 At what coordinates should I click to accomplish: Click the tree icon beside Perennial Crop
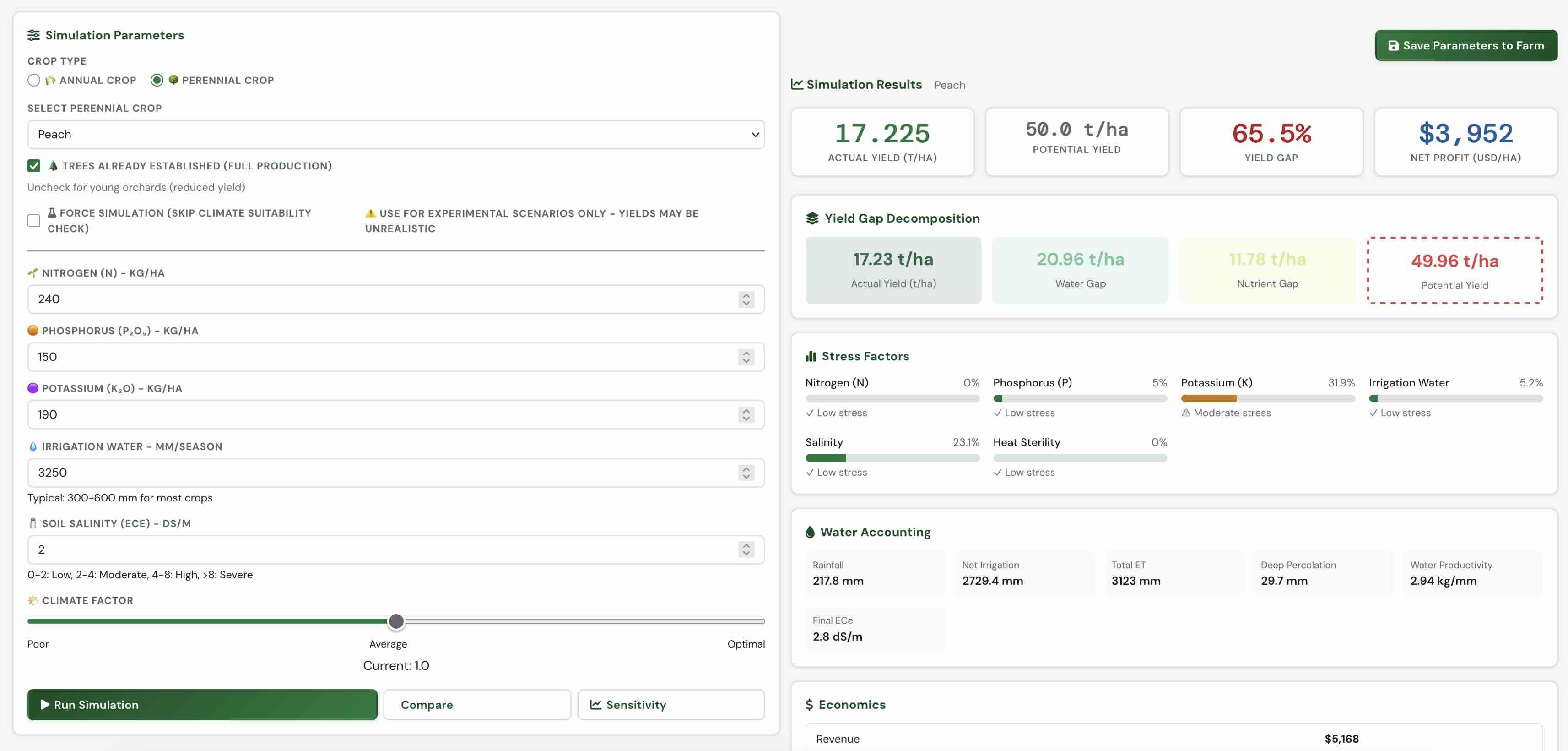click(173, 80)
